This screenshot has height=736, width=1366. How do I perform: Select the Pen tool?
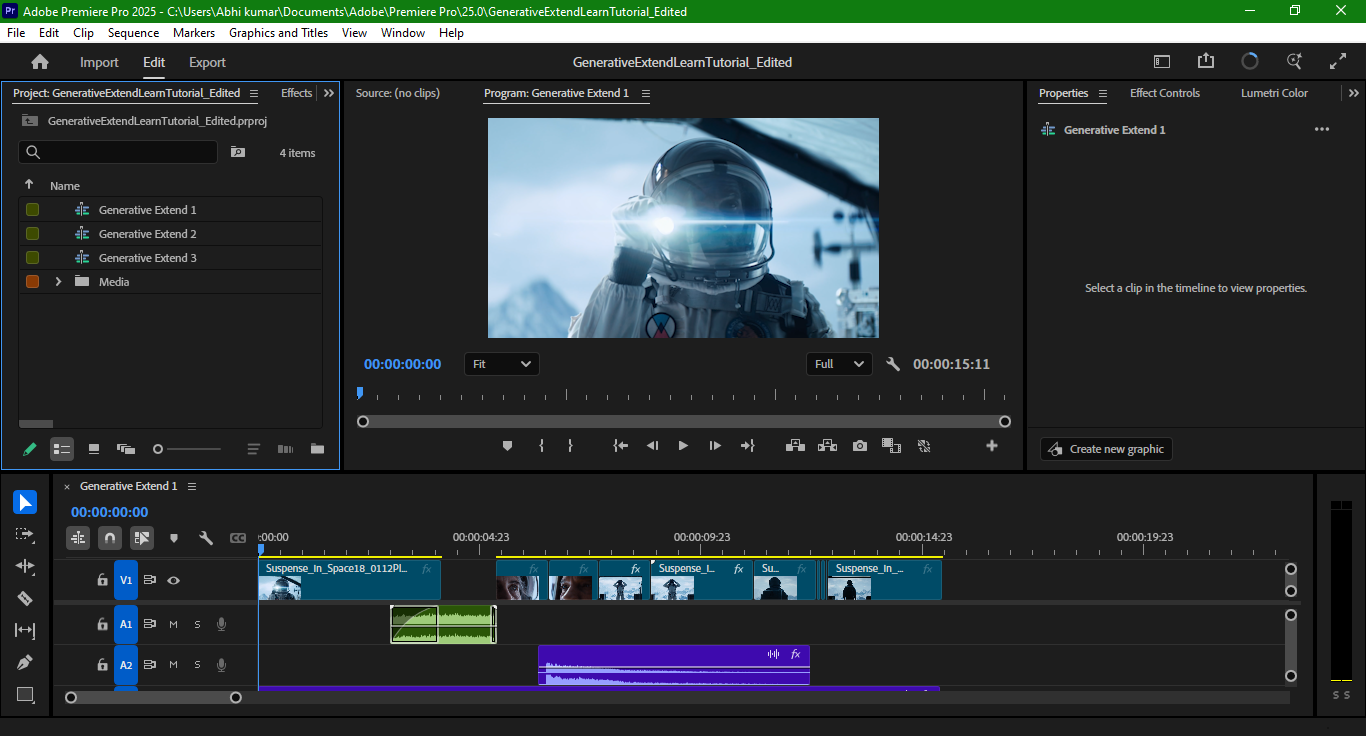(25, 662)
